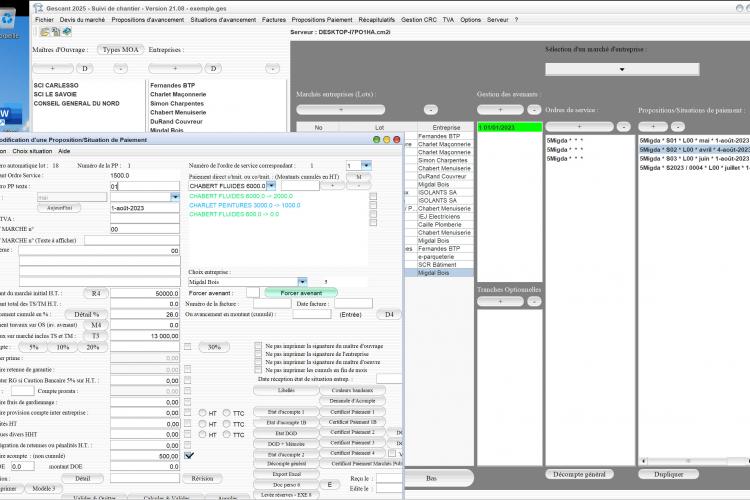Open the Situations d'avancement menu

(x=223, y=20)
